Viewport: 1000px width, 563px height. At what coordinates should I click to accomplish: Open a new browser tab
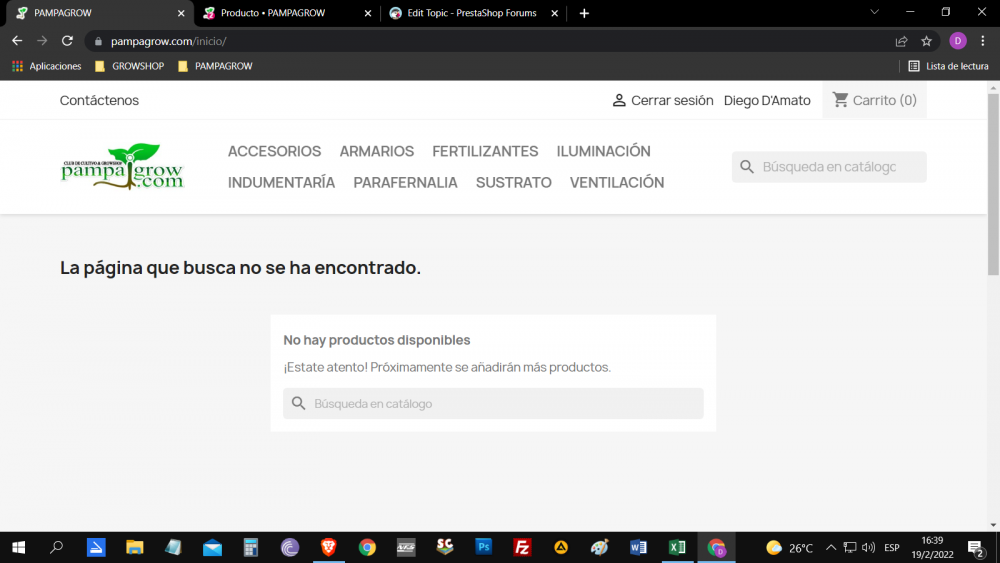(x=584, y=13)
